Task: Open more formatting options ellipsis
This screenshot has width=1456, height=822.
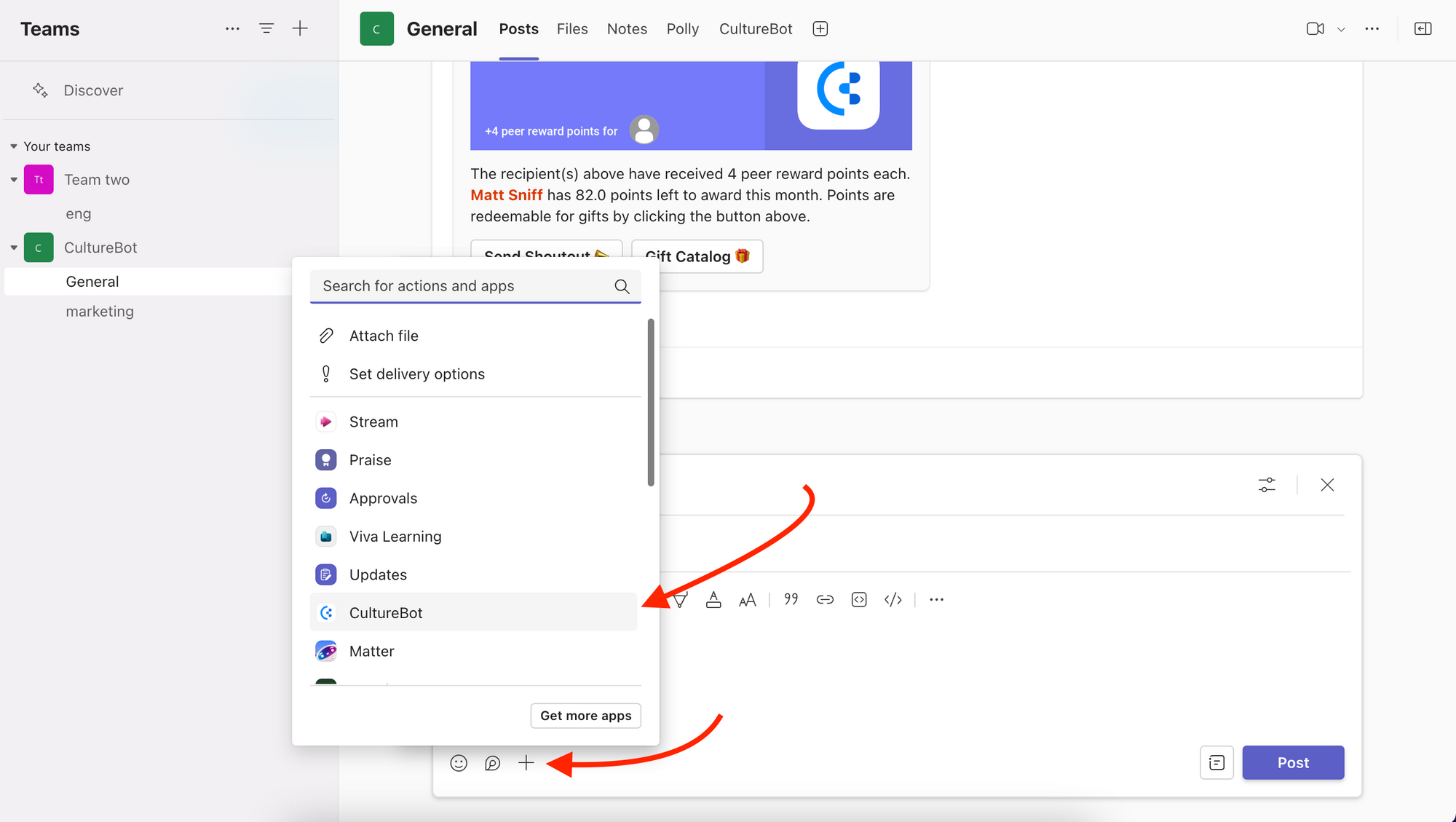Action: (937, 599)
